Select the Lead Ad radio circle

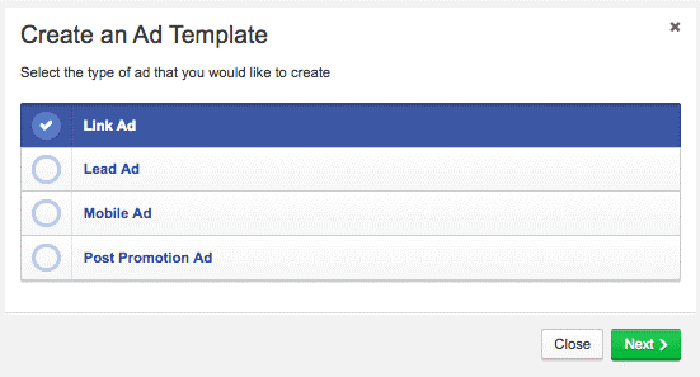tap(46, 169)
